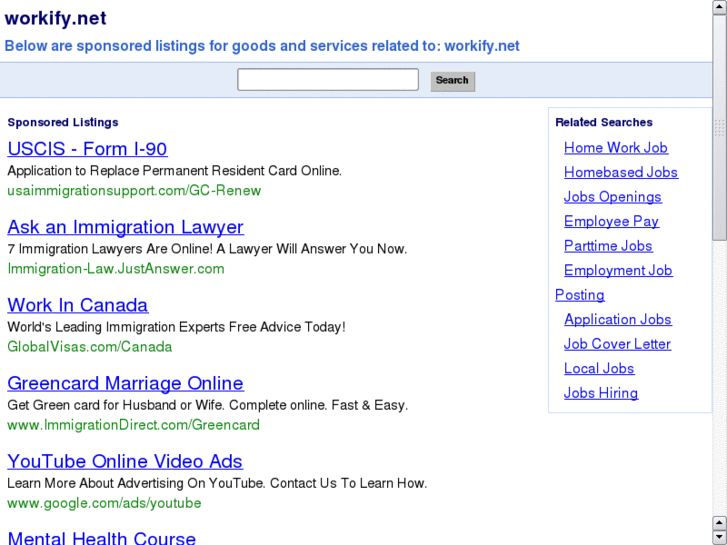Screen dimensions: 727x545
Task: Click the search text input field
Action: point(328,80)
